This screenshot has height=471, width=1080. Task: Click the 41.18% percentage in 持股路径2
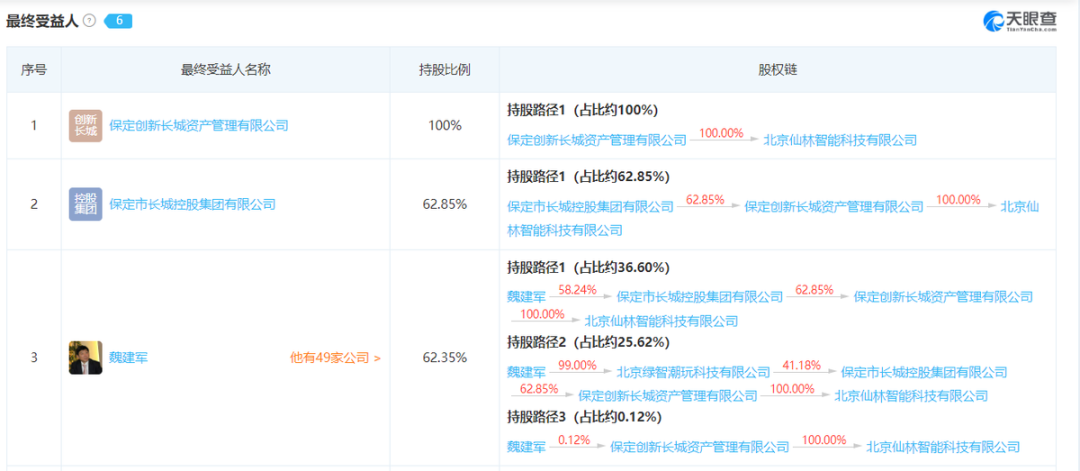point(802,365)
